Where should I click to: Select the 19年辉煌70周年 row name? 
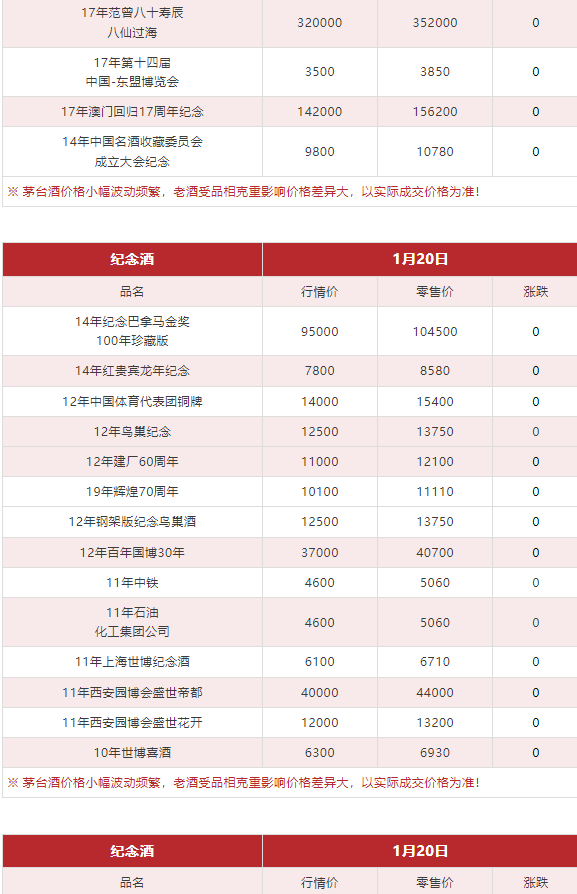click(132, 491)
